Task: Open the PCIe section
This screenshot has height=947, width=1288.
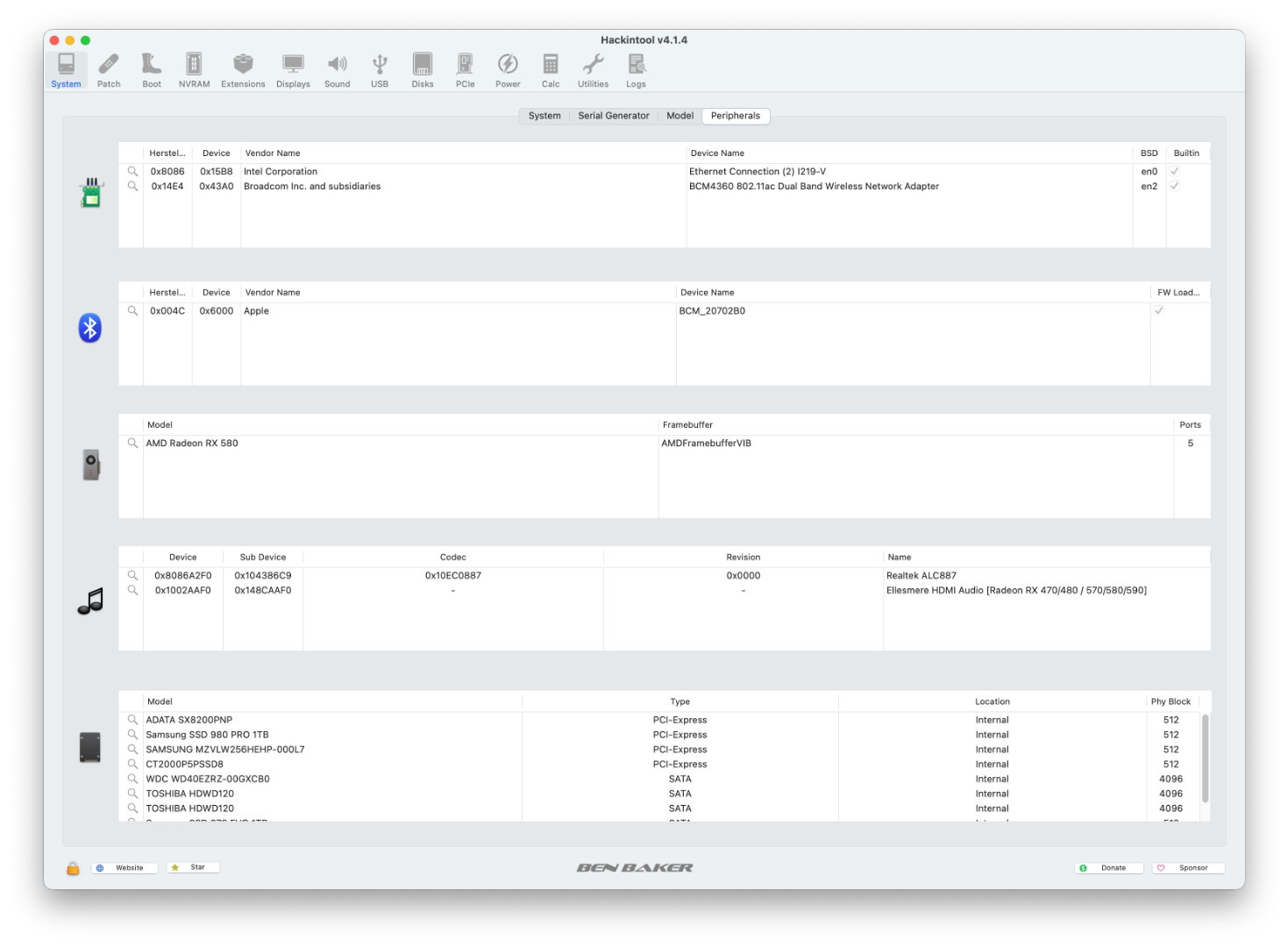Action: click(466, 70)
